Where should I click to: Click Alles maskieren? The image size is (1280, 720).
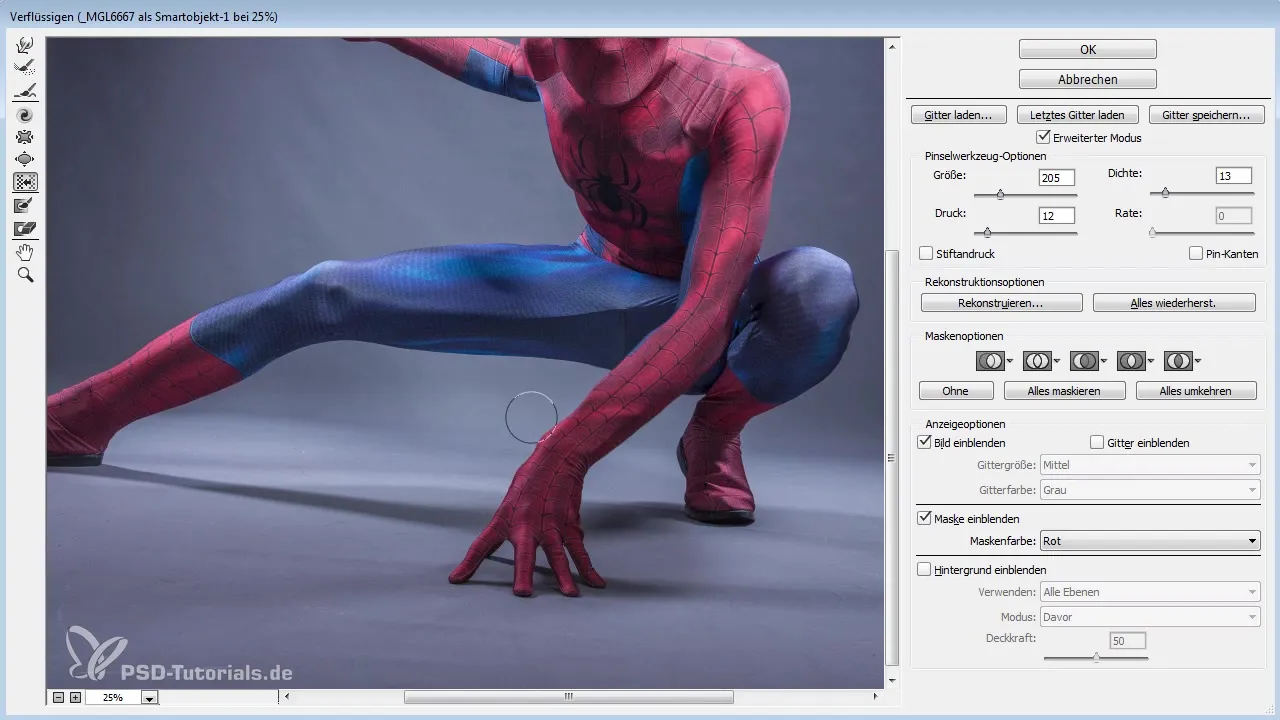[x=1065, y=391]
